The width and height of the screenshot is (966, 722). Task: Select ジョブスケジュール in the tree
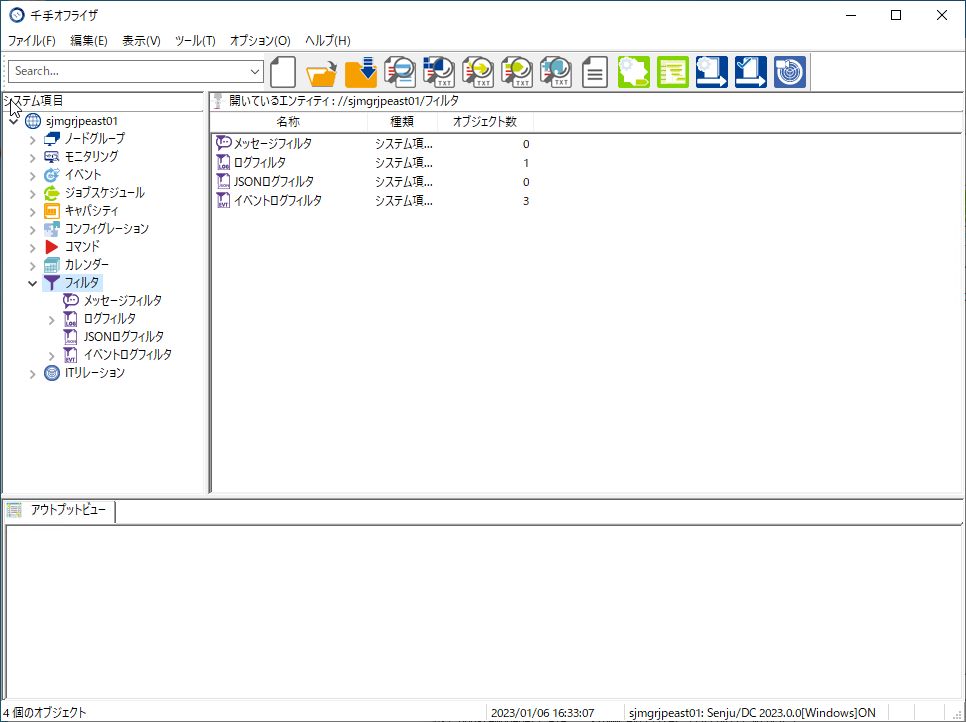pyautogui.click(x=105, y=193)
